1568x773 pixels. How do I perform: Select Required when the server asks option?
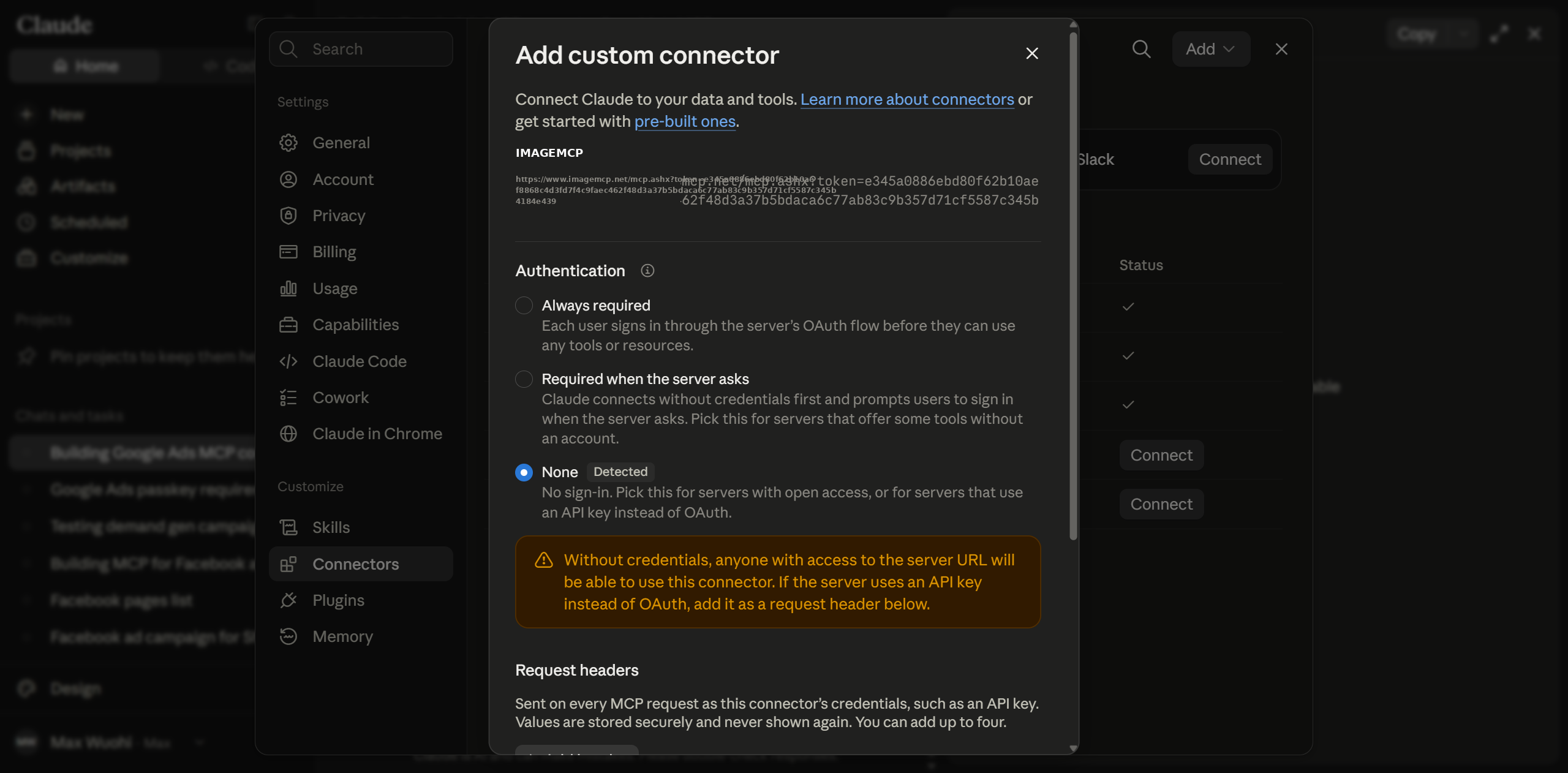click(524, 379)
